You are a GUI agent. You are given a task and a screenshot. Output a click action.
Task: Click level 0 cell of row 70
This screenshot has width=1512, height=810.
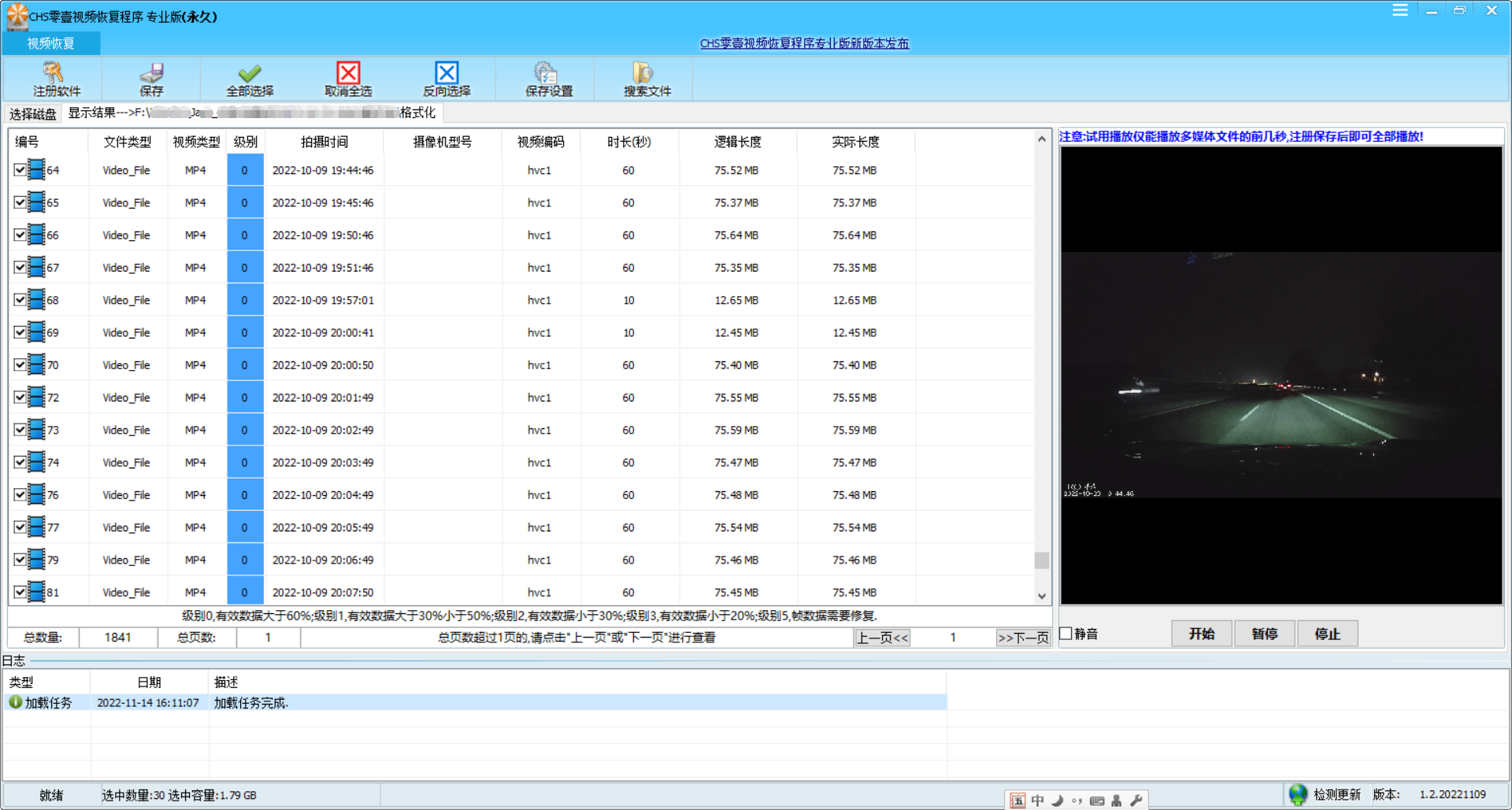pyautogui.click(x=245, y=364)
